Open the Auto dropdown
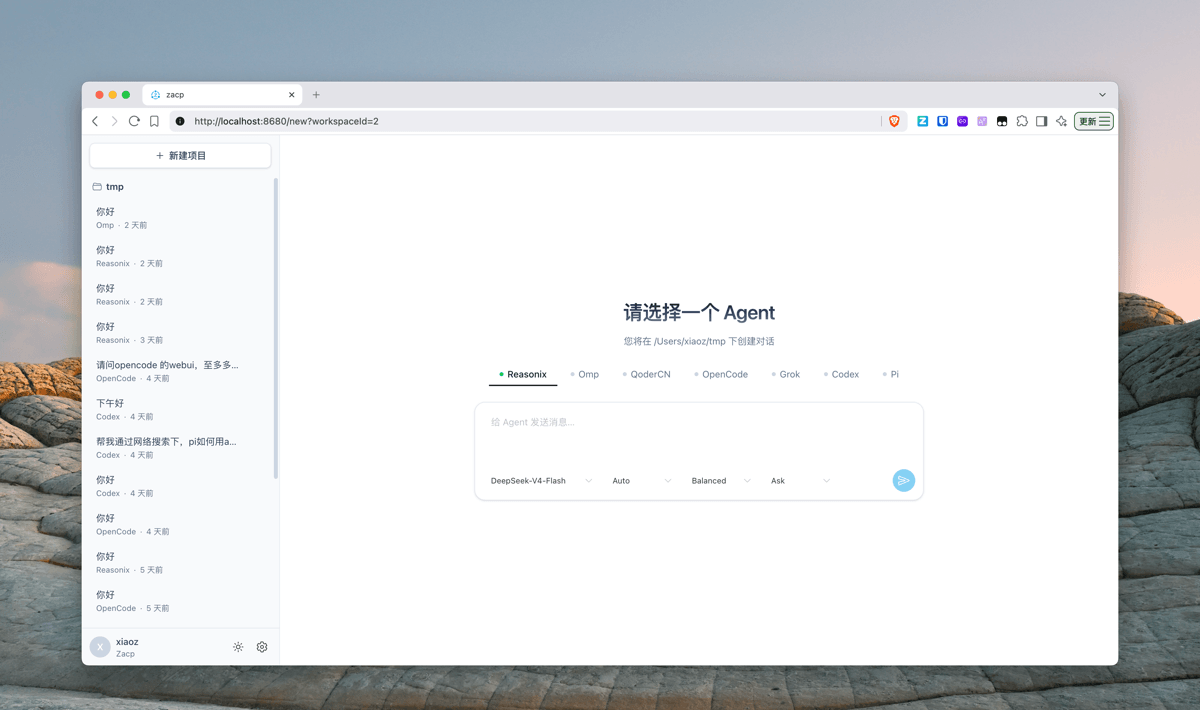This screenshot has width=1200, height=710. (641, 481)
